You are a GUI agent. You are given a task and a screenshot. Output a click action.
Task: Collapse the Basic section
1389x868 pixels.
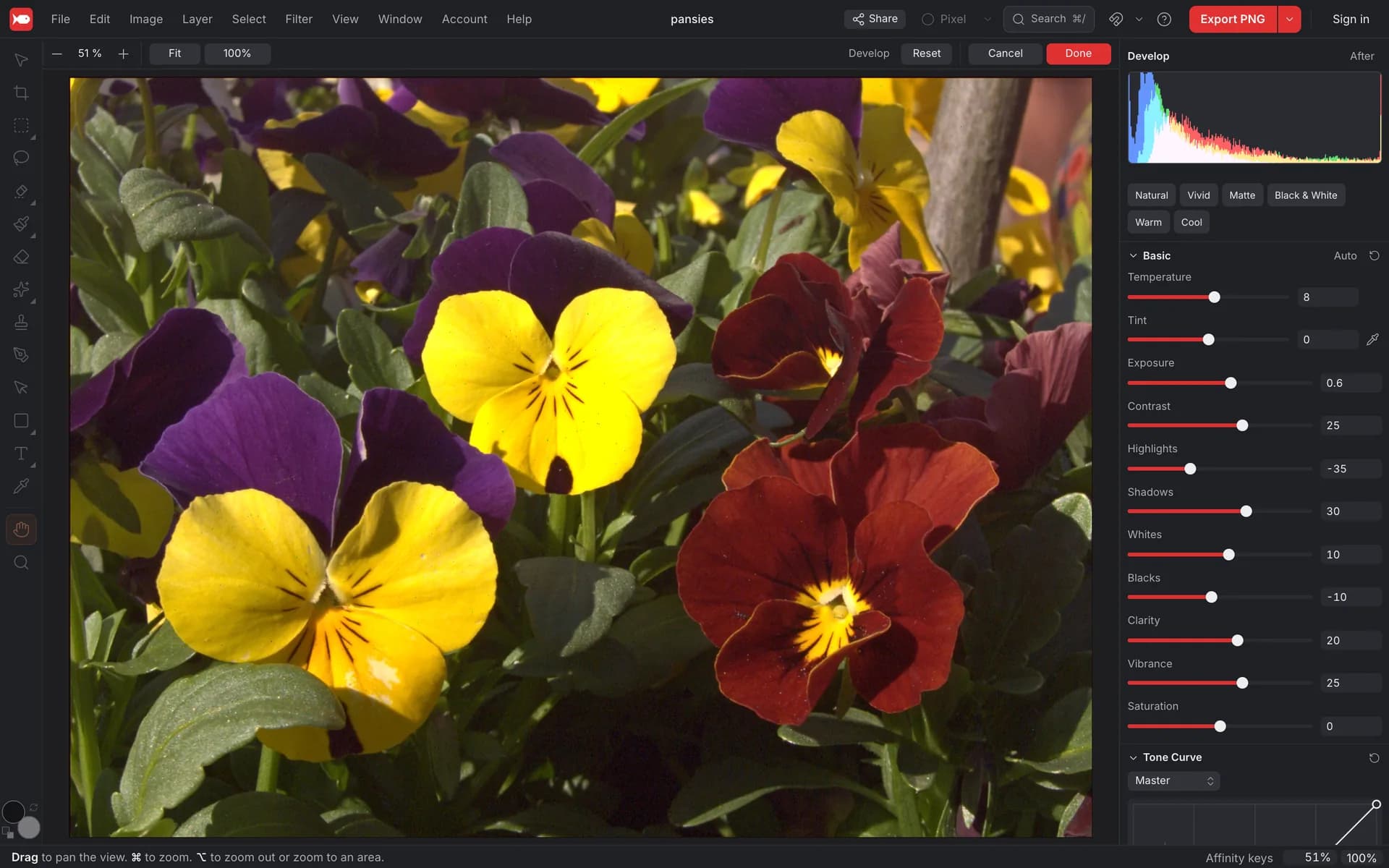pos(1133,255)
